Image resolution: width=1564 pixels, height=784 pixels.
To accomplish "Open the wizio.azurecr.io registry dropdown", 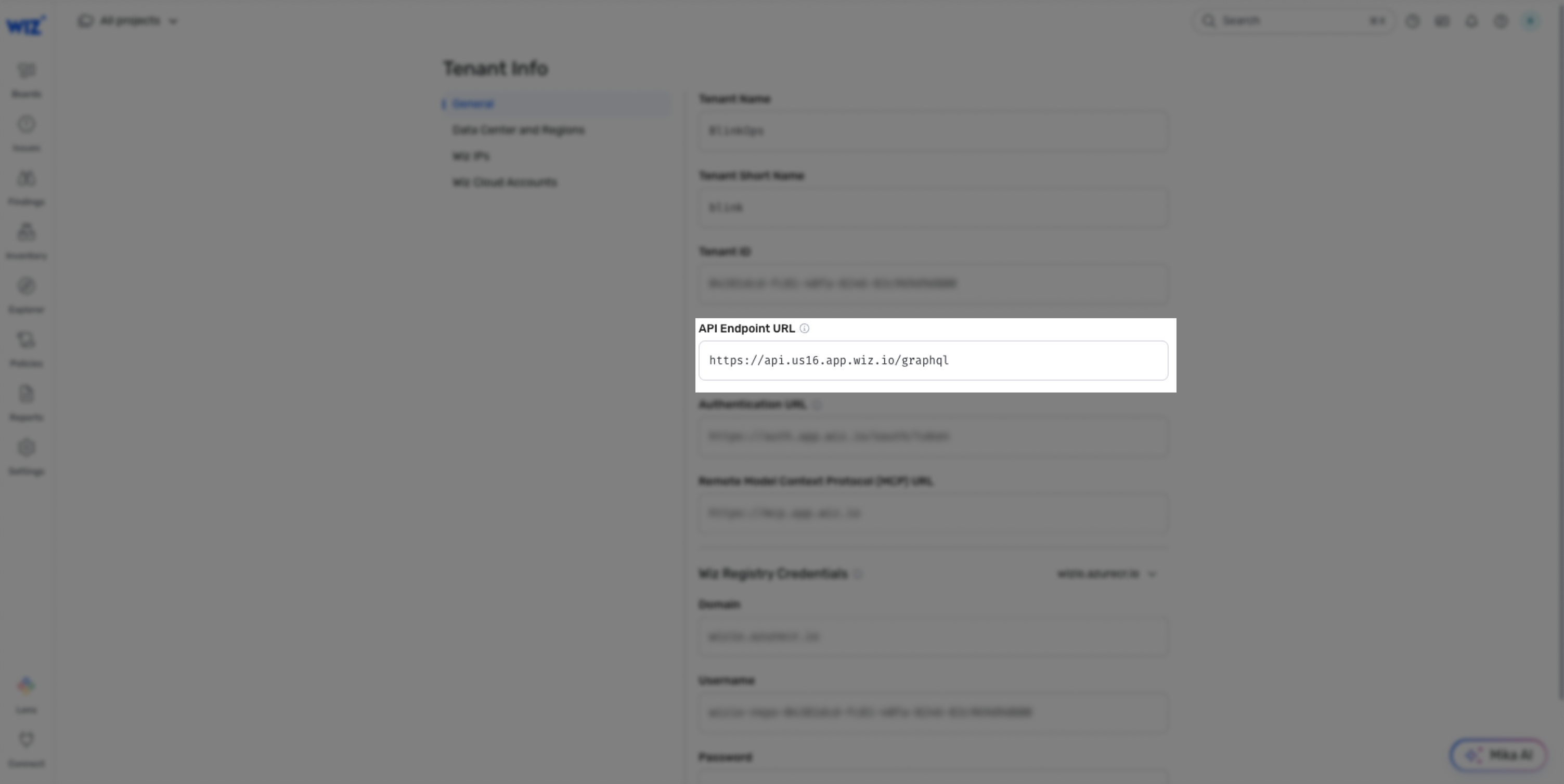I will [1106, 573].
